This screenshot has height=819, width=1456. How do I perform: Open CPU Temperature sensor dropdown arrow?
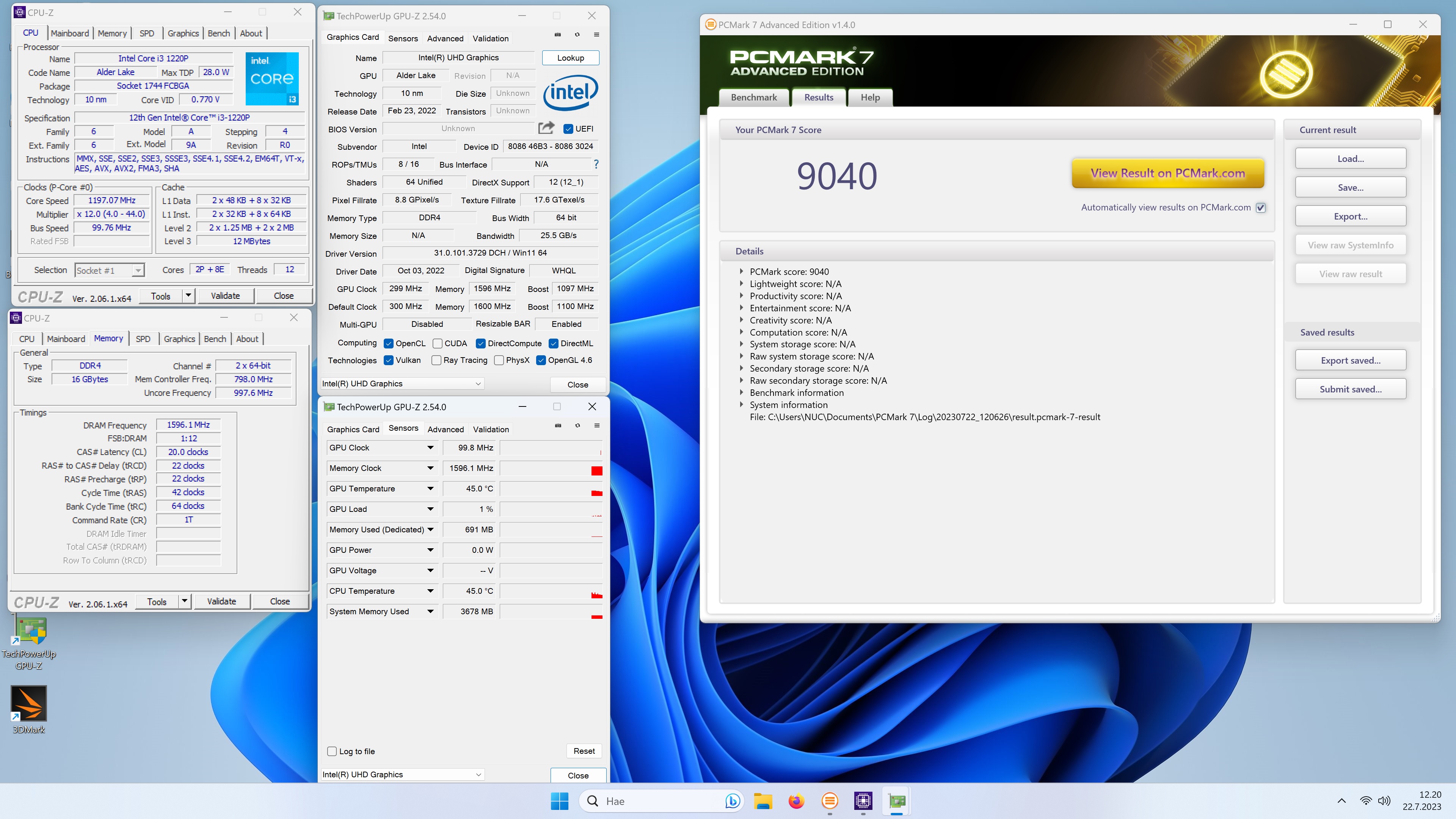click(430, 591)
